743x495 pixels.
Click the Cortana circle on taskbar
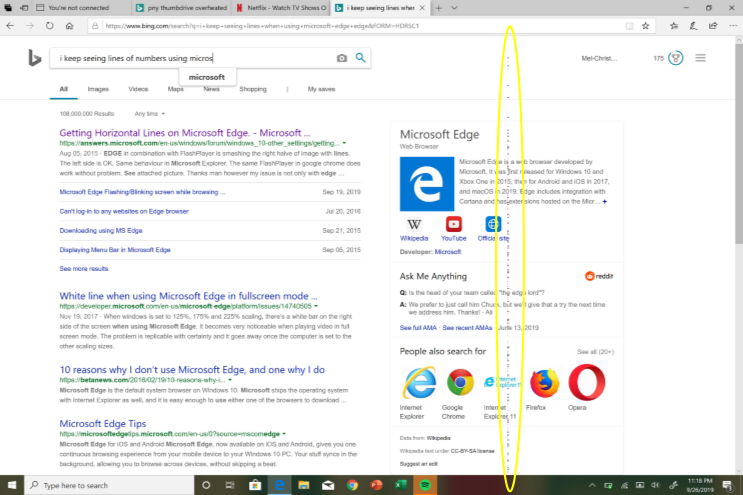coord(206,485)
